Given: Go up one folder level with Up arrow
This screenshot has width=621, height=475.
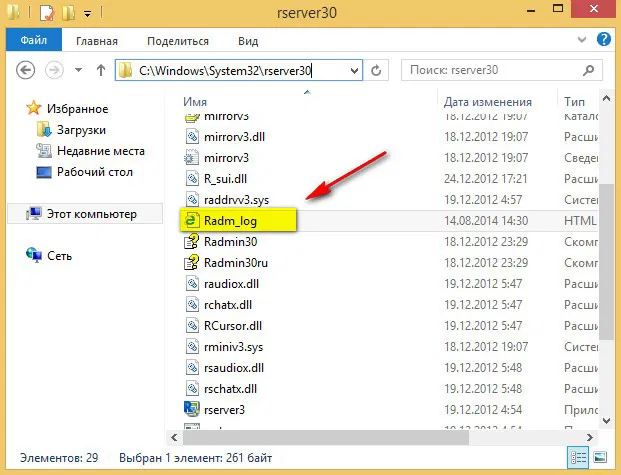Looking at the screenshot, I should coord(101,71).
